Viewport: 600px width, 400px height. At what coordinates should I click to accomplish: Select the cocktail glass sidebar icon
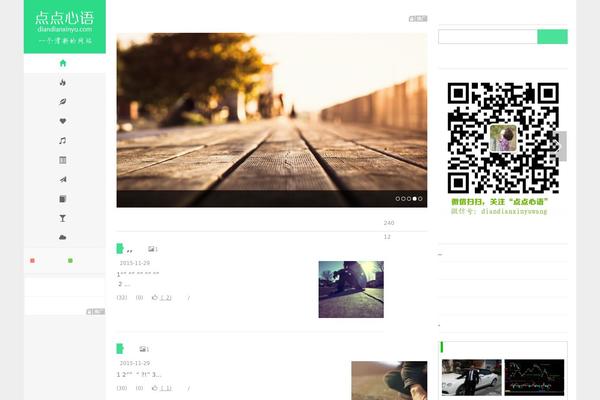point(63,218)
